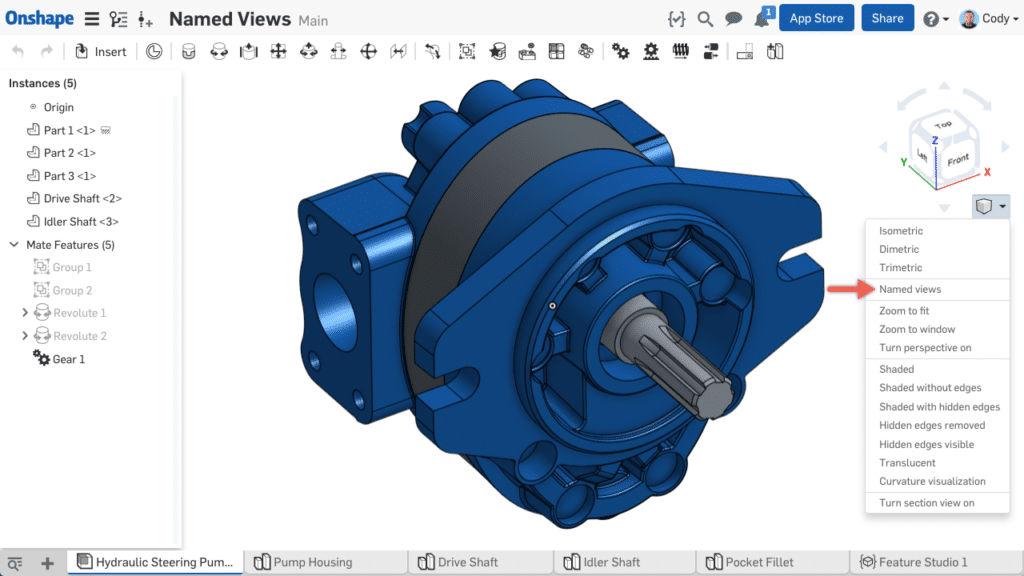Click the Onshape logo
Screen dimensions: 1024x576
pos(38,18)
